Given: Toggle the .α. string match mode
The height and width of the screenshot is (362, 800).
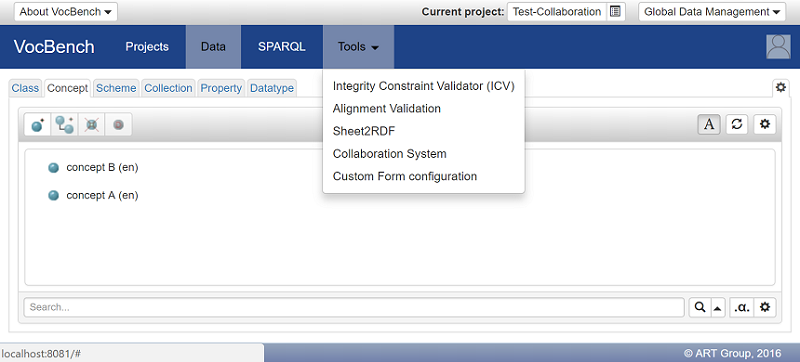Looking at the screenshot, I should click(741, 307).
